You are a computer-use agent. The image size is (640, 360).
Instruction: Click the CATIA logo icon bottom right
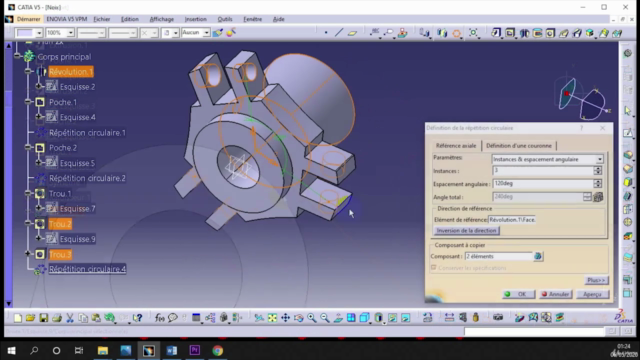tap(623, 317)
